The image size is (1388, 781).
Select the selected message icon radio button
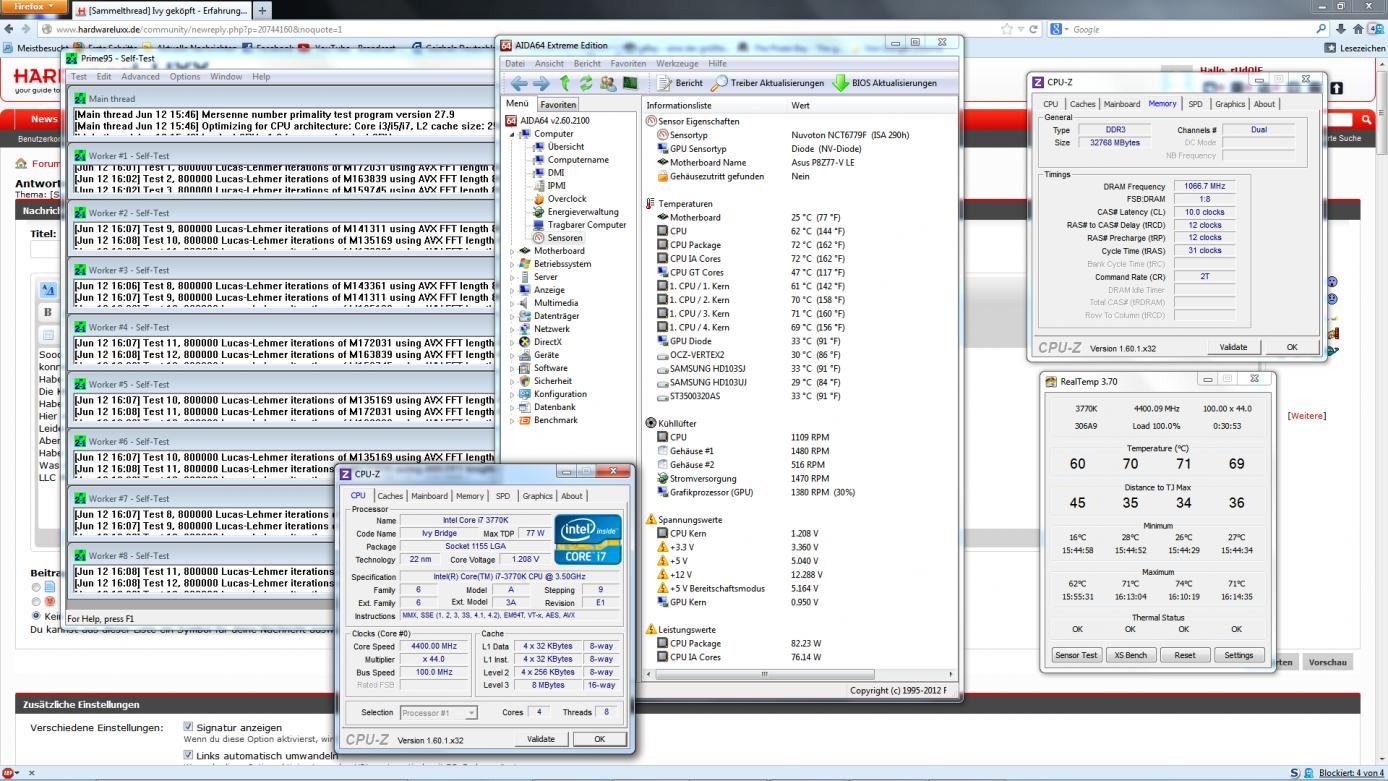(x=36, y=616)
